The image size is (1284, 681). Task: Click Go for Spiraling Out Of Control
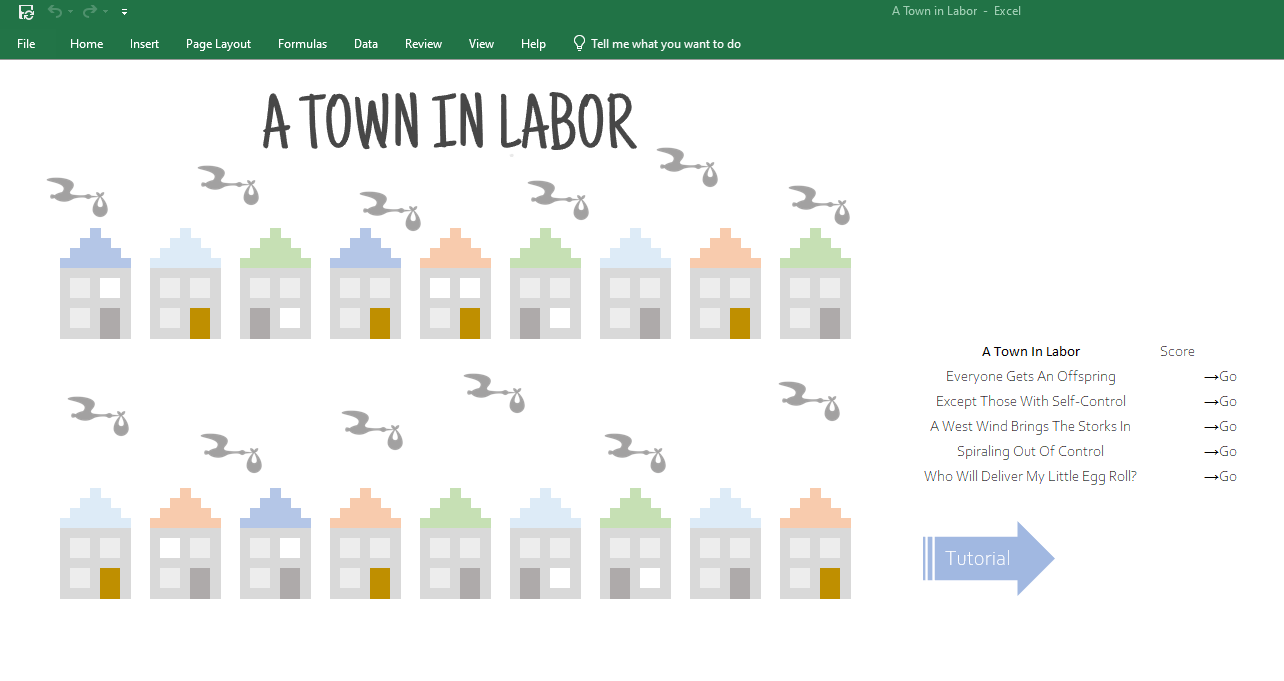click(x=1220, y=452)
